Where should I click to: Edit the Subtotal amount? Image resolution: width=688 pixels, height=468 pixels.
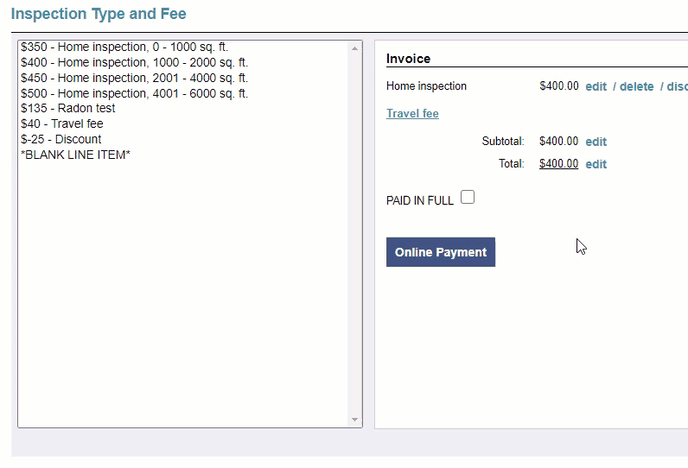click(x=596, y=142)
